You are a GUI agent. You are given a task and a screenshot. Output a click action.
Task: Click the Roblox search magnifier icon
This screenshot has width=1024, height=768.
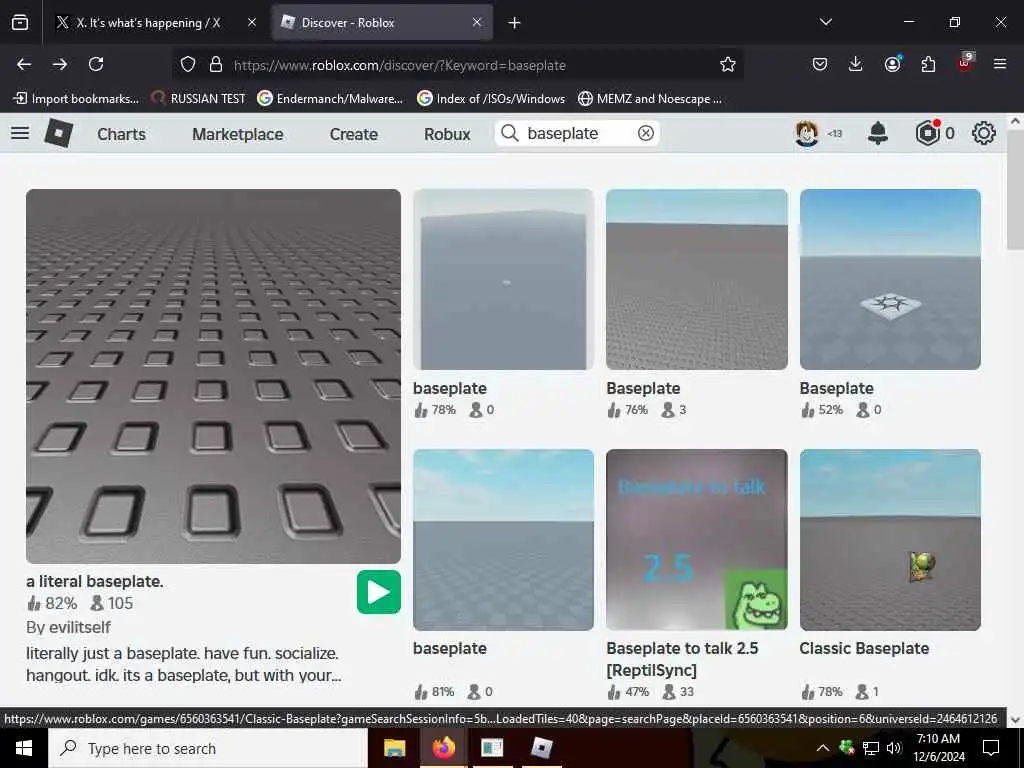[509, 133]
